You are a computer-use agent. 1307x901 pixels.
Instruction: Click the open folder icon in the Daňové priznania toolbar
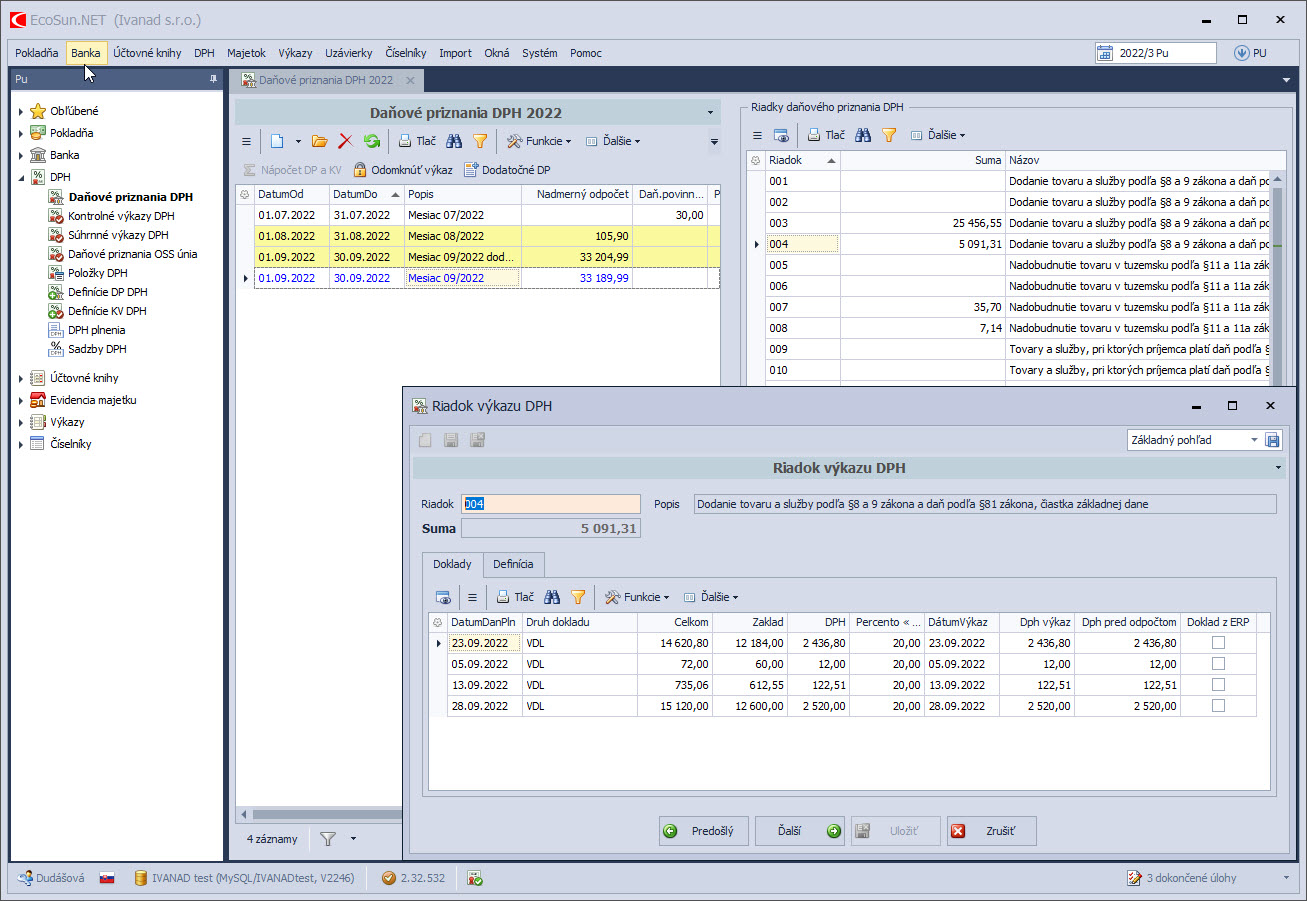pyautogui.click(x=320, y=142)
